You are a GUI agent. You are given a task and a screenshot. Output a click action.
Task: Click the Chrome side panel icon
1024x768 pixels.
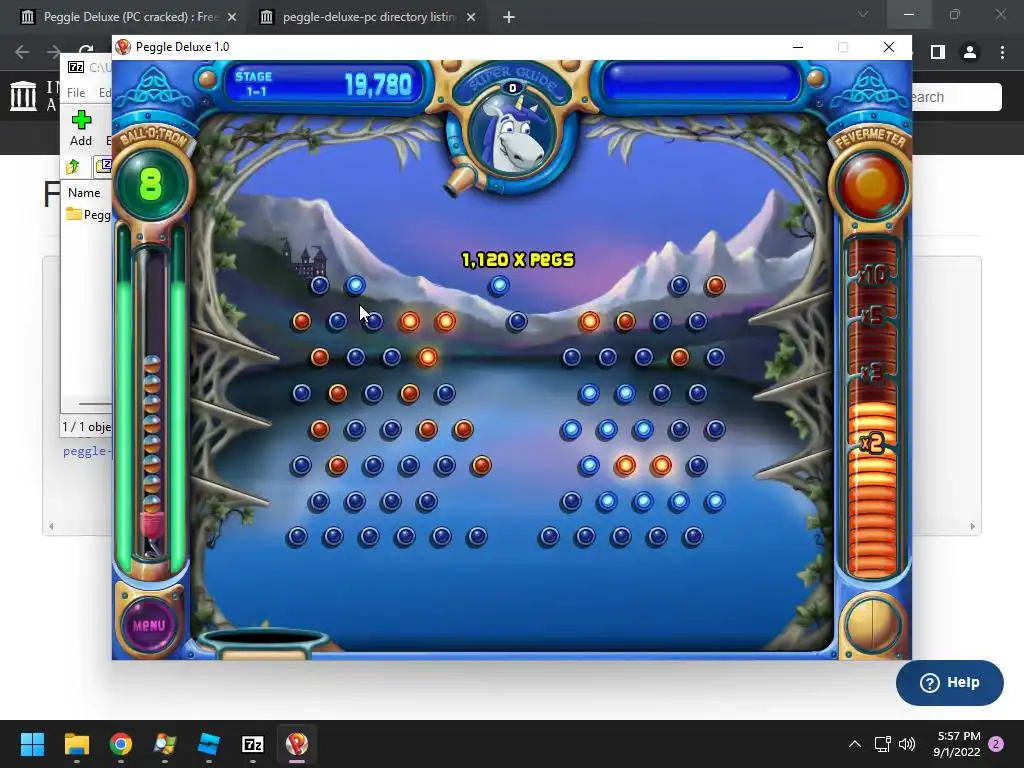pyautogui.click(x=938, y=52)
